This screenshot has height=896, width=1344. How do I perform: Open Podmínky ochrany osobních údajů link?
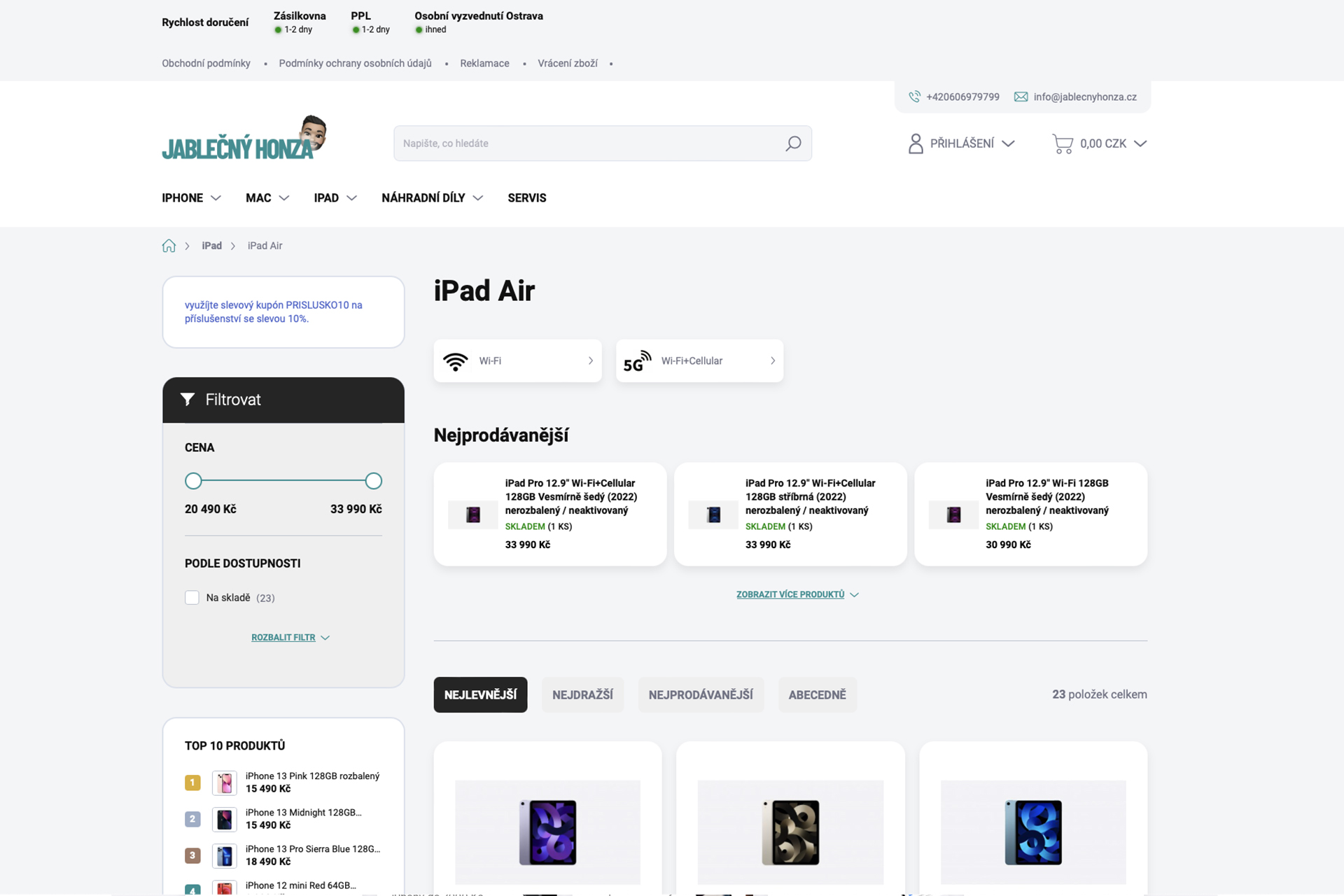pos(355,63)
